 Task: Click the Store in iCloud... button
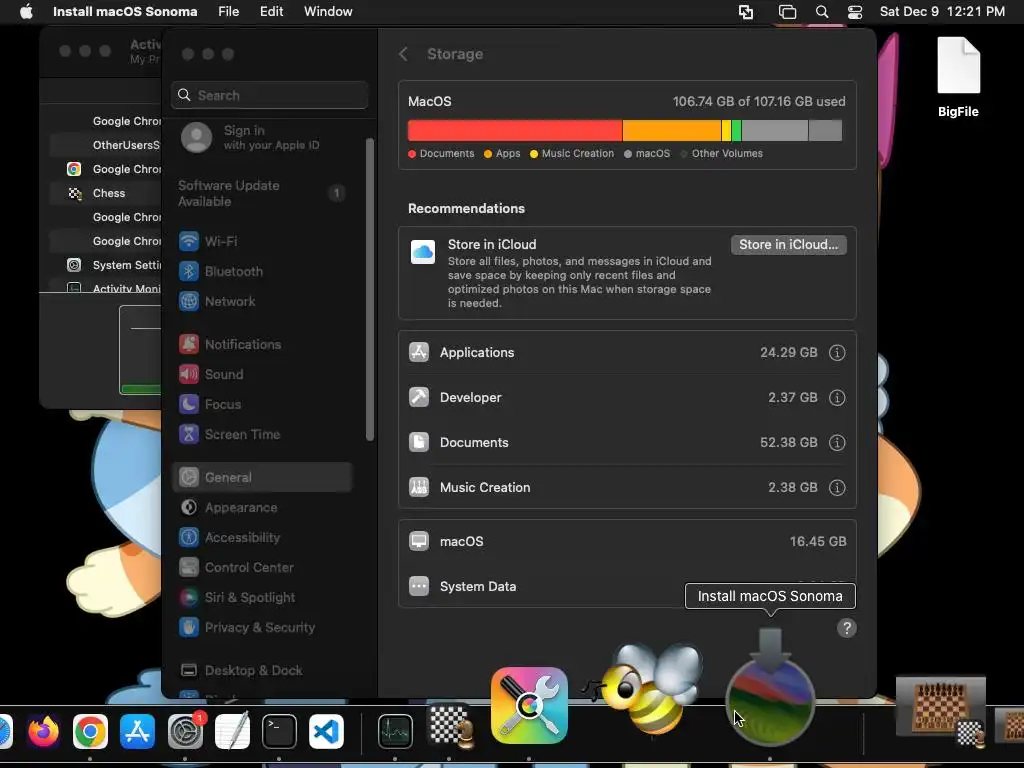click(788, 245)
